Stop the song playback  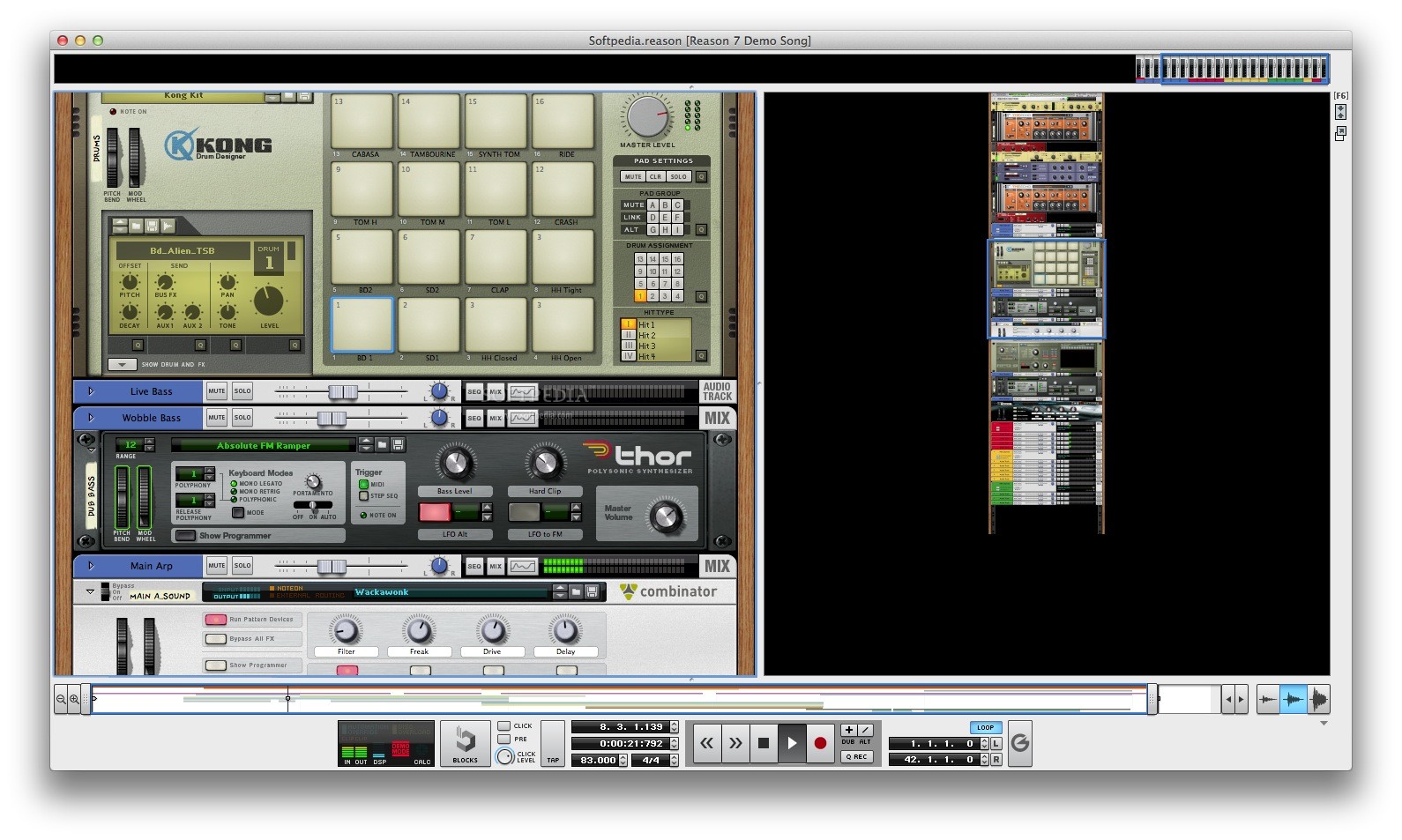[x=764, y=743]
